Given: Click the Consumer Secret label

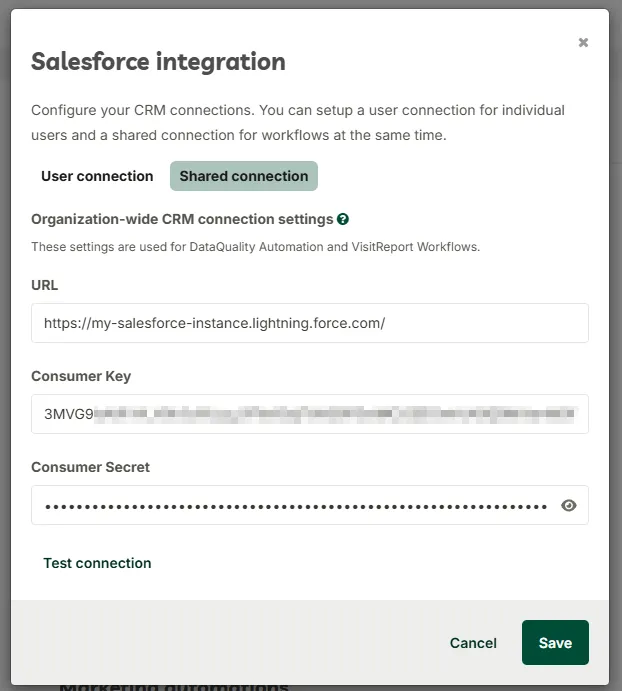Looking at the screenshot, I should [90, 467].
